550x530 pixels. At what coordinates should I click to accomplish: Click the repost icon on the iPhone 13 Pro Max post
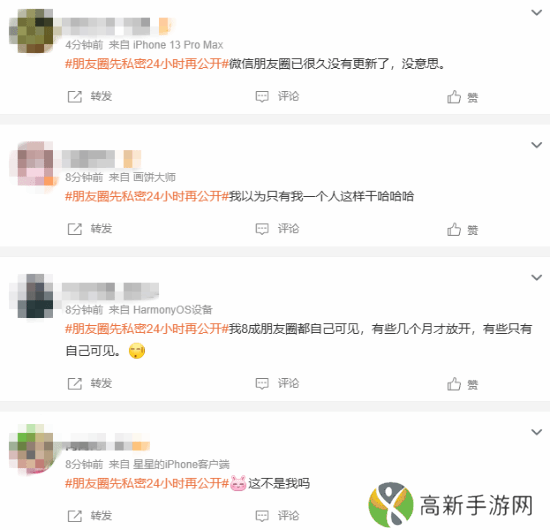(74, 96)
